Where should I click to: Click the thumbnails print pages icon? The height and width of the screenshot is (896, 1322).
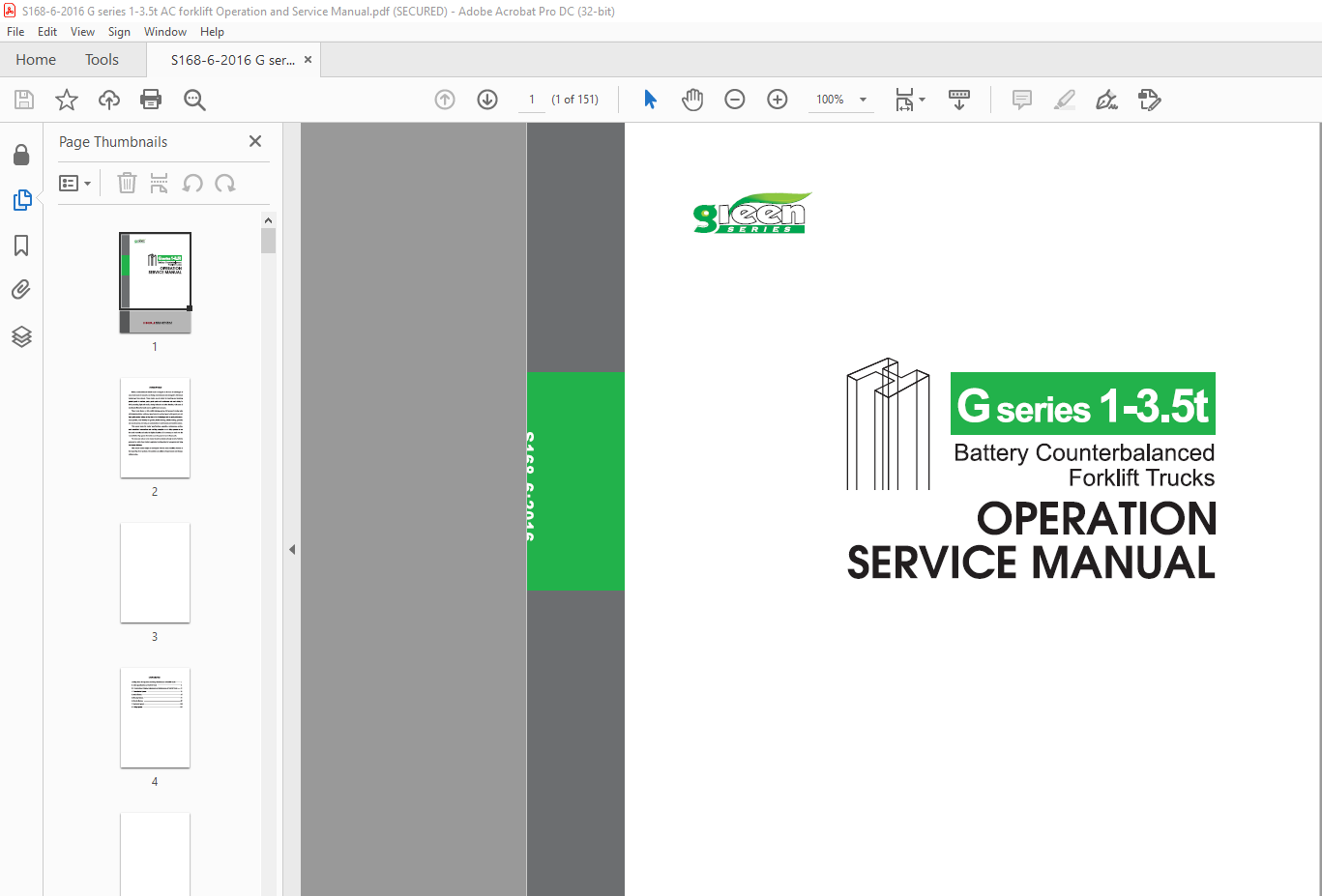tap(160, 183)
